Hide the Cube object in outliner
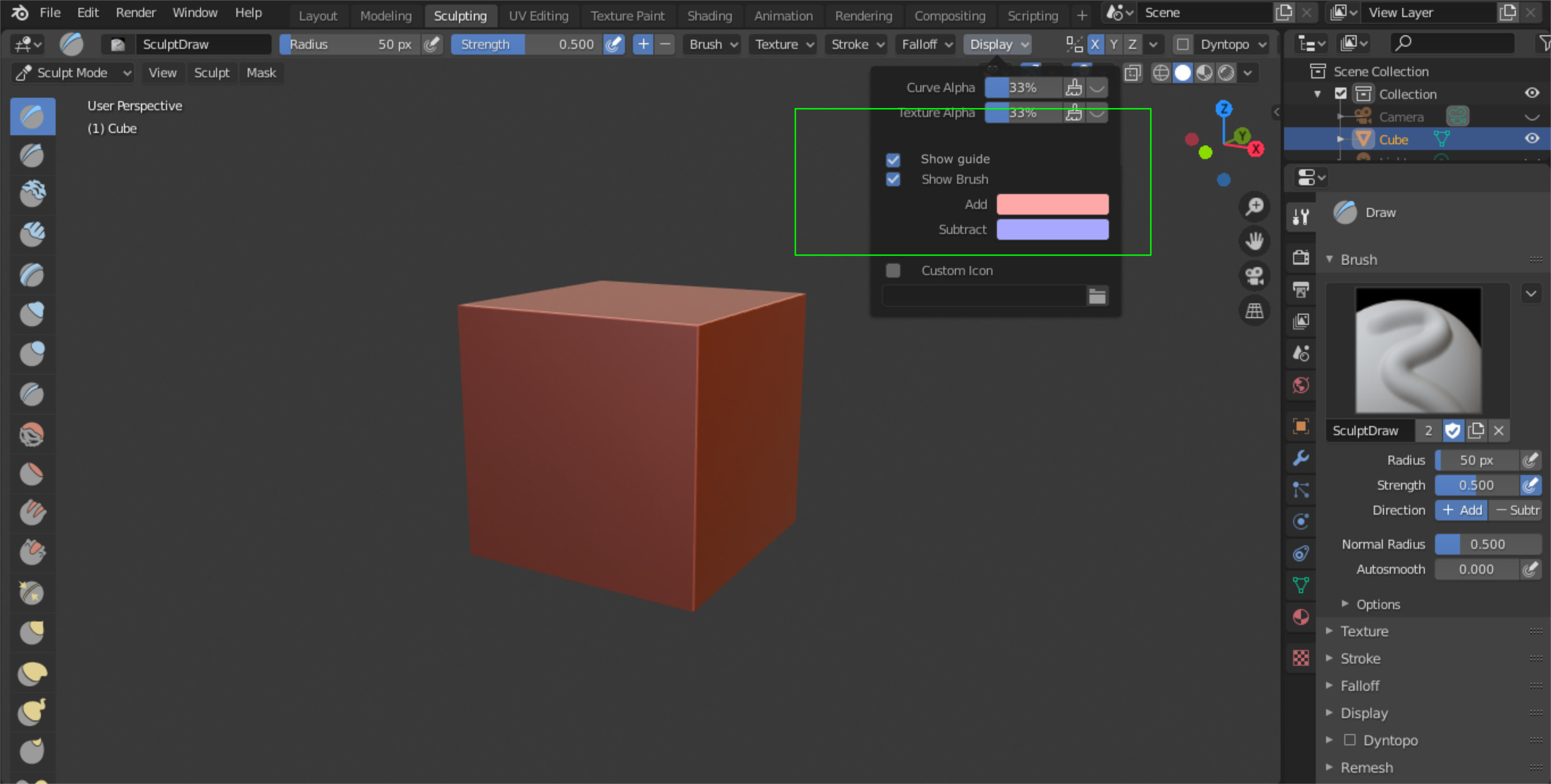 (1532, 139)
